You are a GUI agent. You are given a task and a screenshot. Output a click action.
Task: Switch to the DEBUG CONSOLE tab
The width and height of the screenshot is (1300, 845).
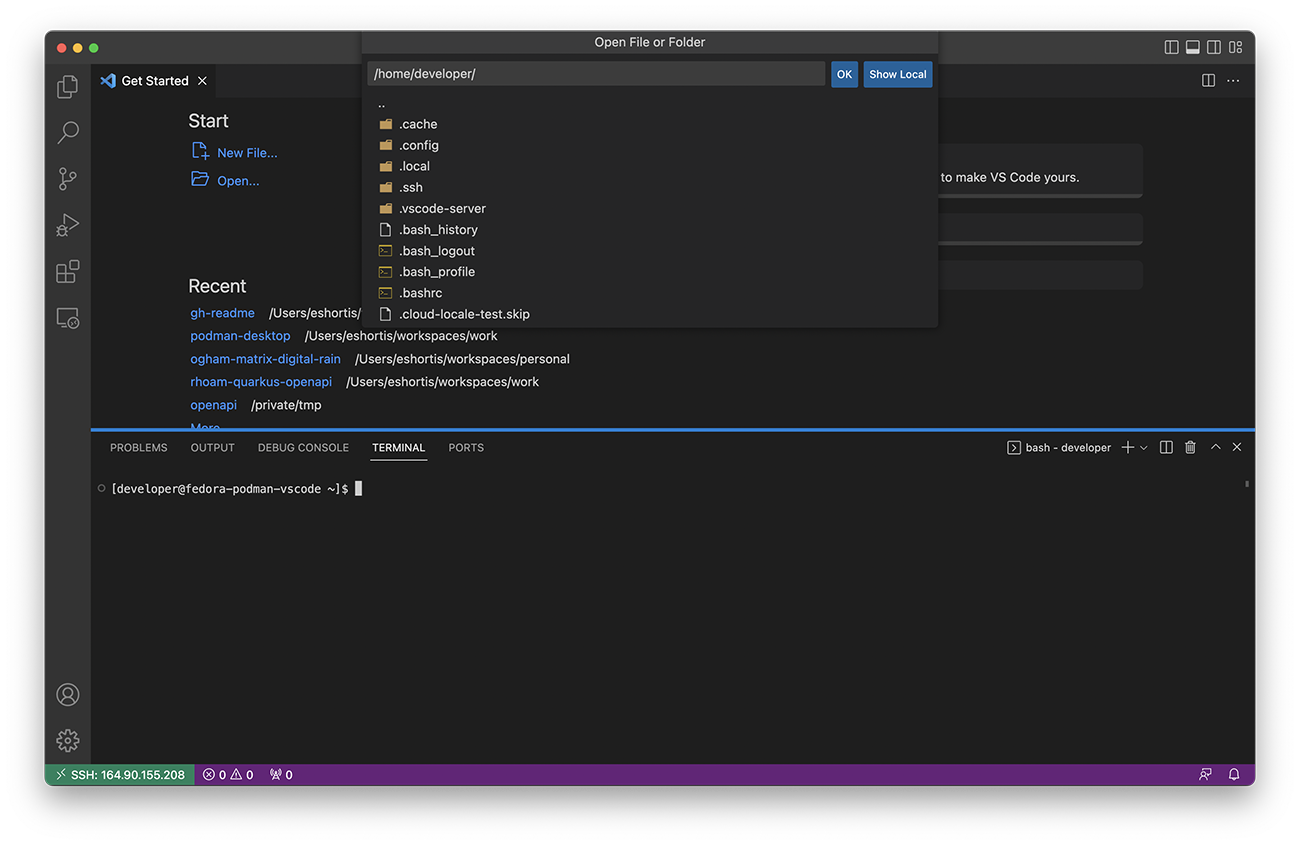click(303, 448)
